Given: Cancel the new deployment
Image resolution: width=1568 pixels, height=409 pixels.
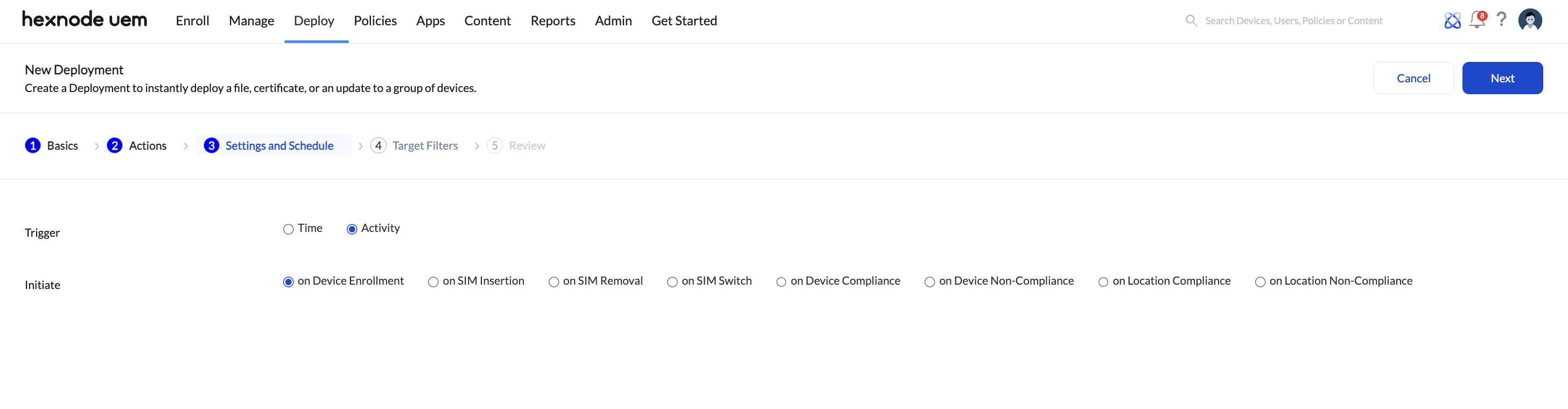Looking at the screenshot, I should pyautogui.click(x=1413, y=78).
